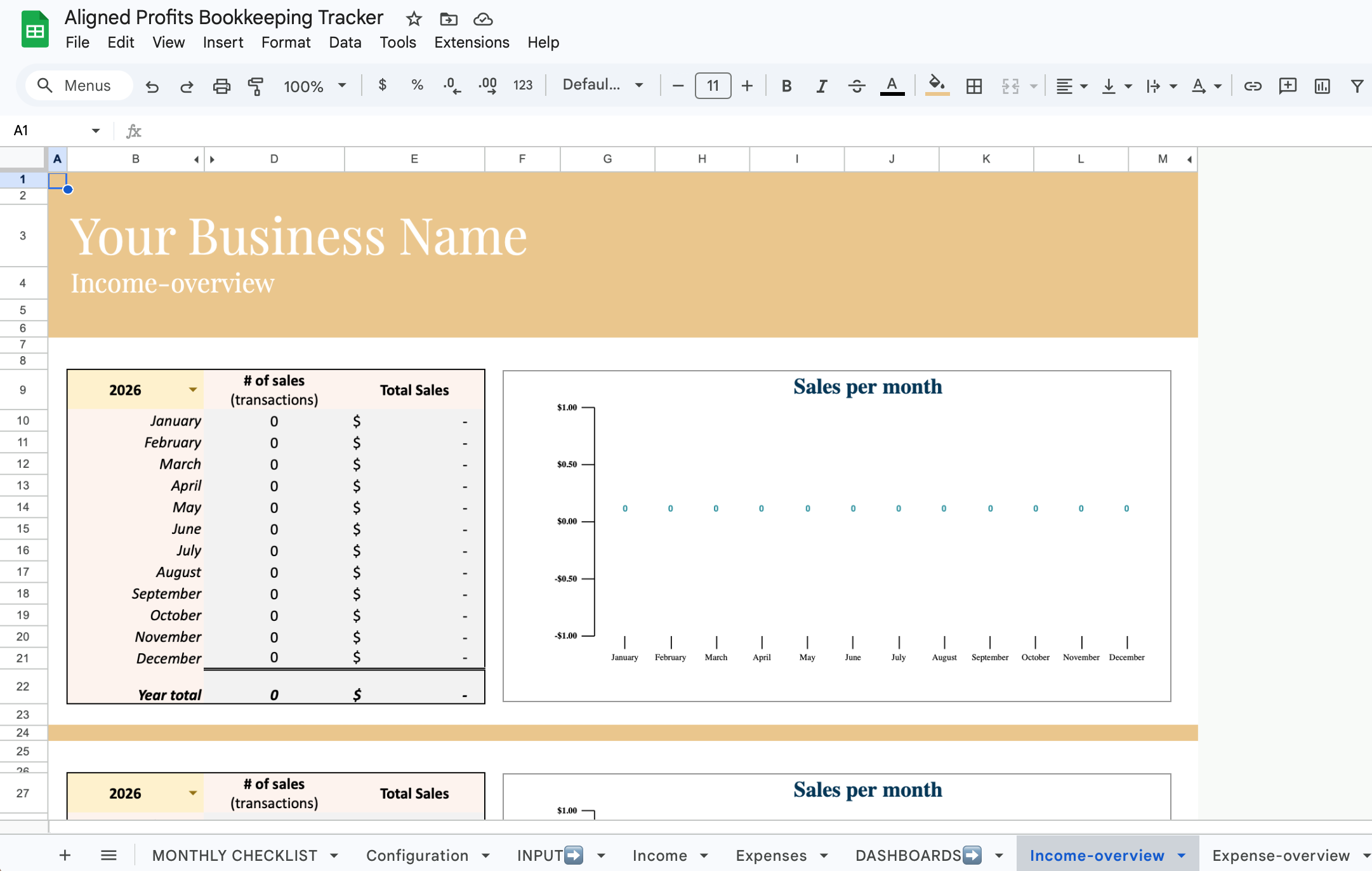
Task: Select the paint format roller icon
Action: [x=256, y=86]
